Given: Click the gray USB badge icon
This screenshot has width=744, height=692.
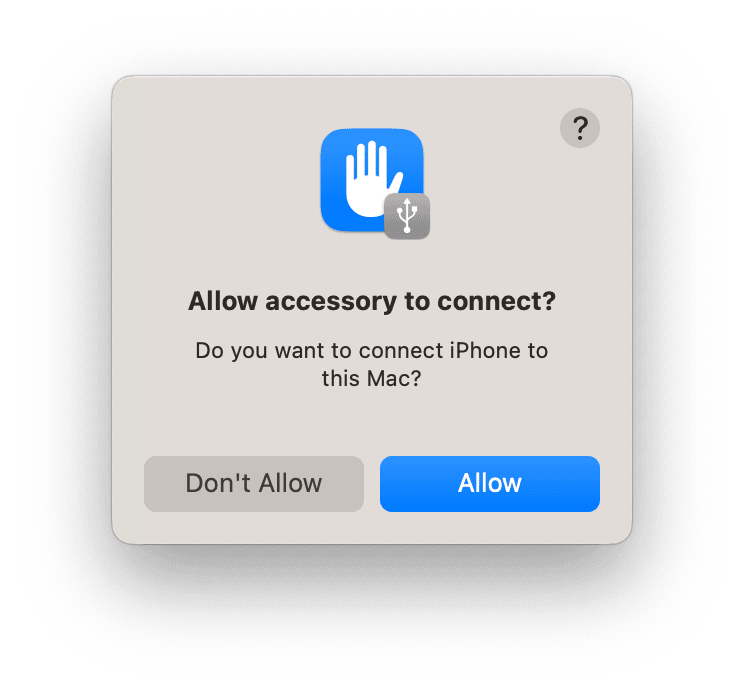Looking at the screenshot, I should click(407, 216).
